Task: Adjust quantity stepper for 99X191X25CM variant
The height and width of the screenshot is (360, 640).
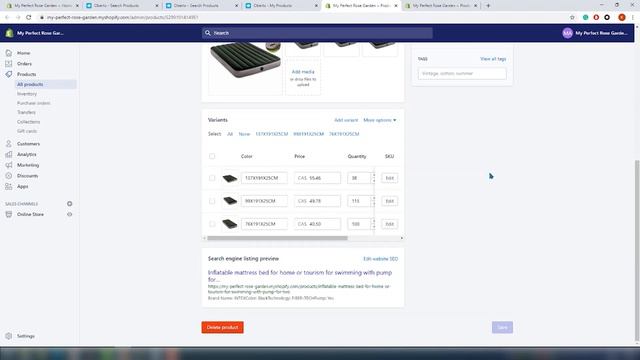Action: [x=373, y=201]
